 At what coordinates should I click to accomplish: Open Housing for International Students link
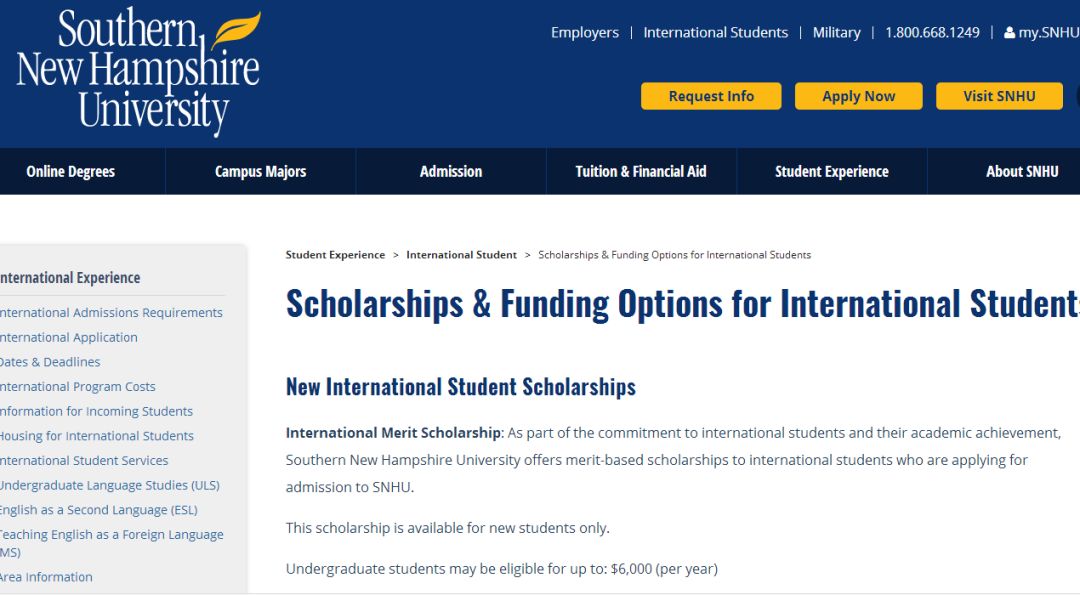pos(96,436)
